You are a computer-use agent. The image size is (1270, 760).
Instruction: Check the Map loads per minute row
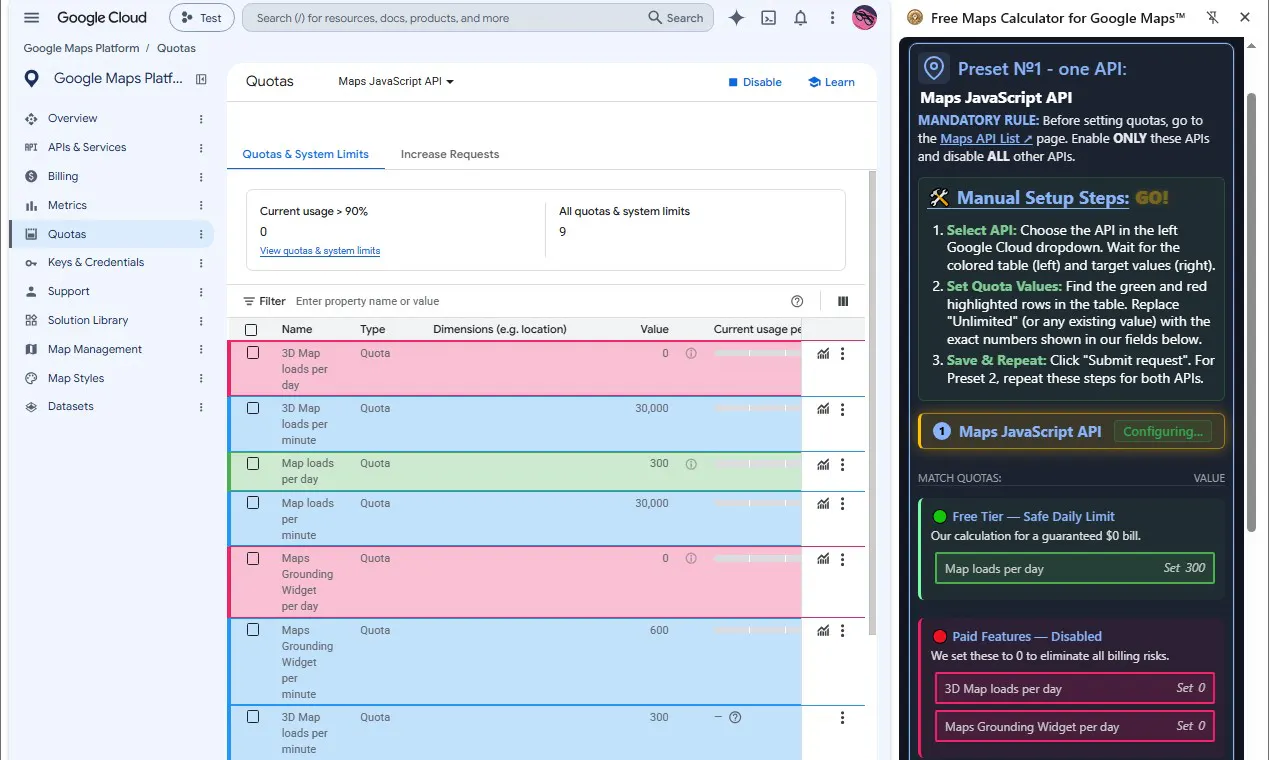253,503
